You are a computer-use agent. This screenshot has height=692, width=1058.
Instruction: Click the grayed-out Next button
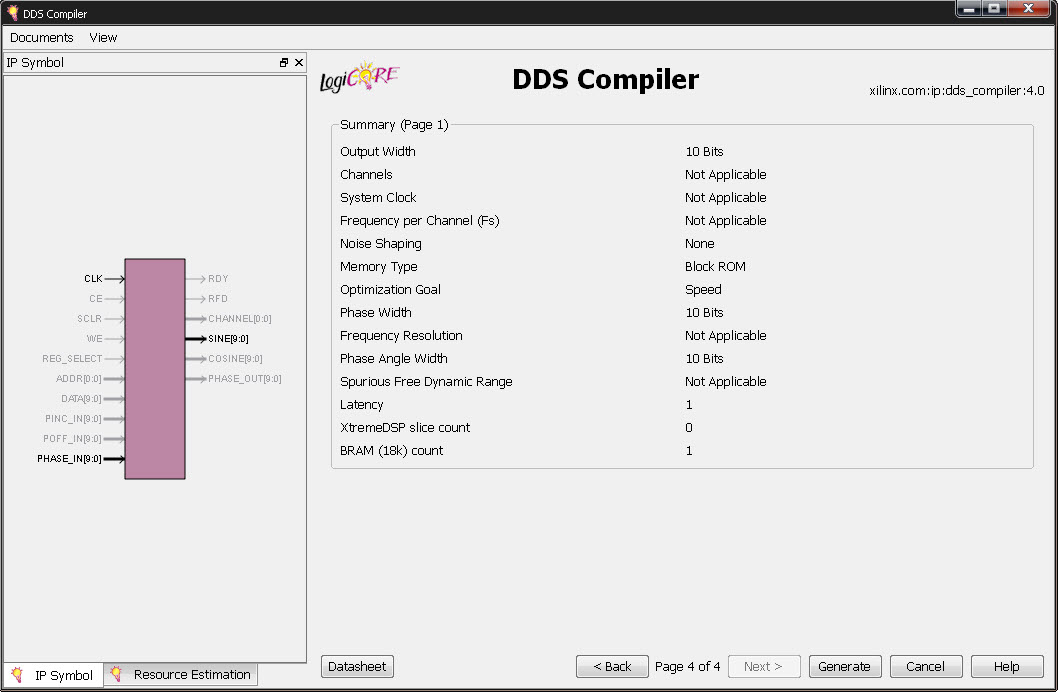[x=764, y=667]
